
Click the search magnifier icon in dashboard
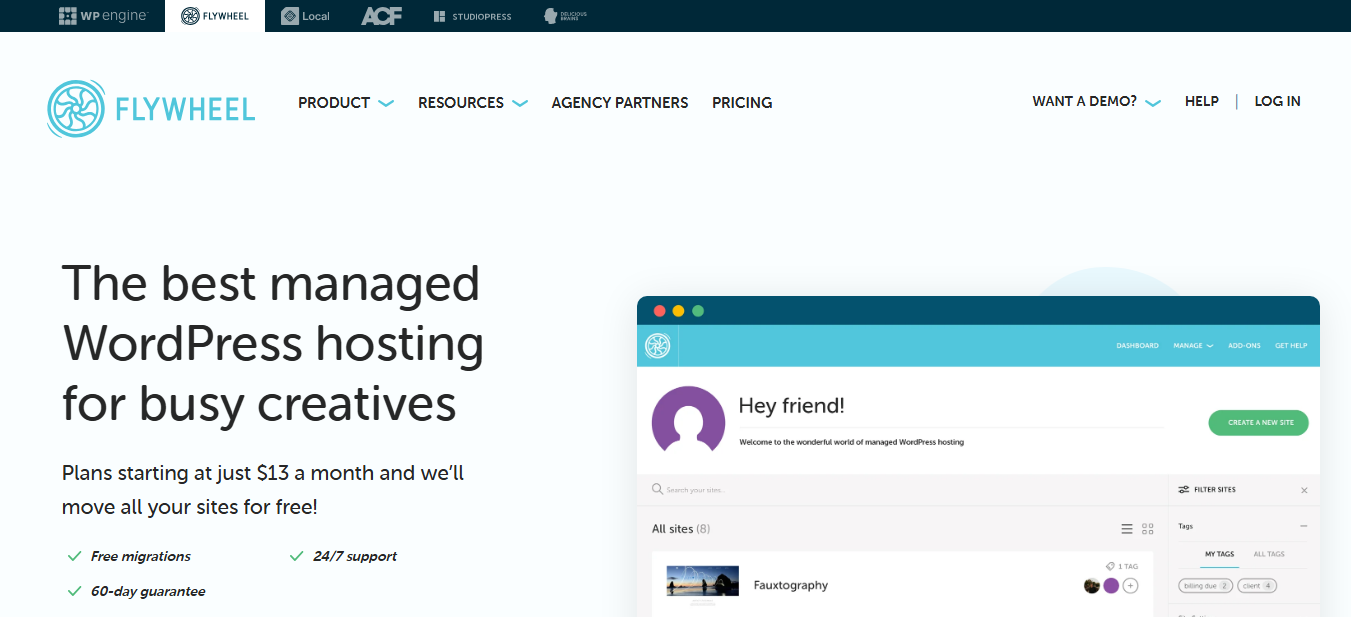pyautogui.click(x=657, y=489)
